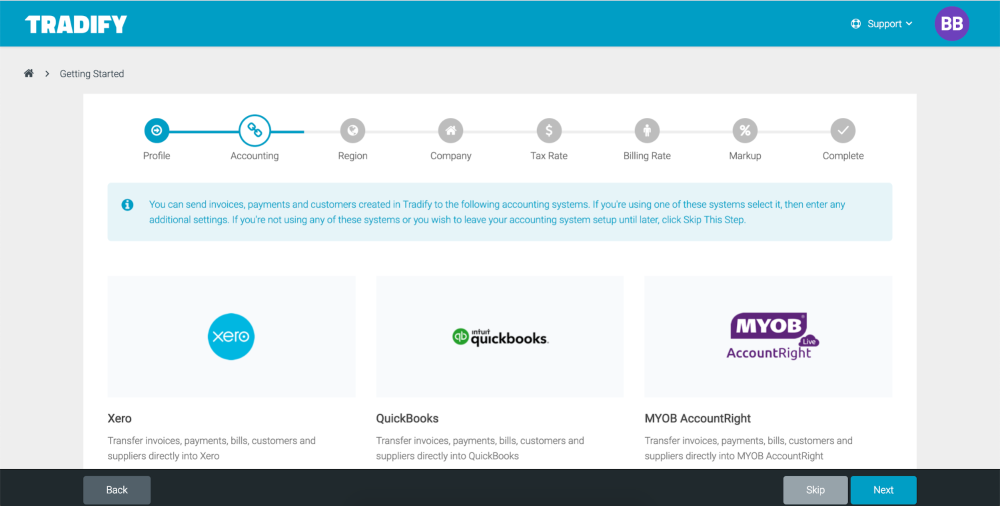Open the BB user avatar menu
Image resolution: width=1000 pixels, height=506 pixels.
pyautogui.click(x=952, y=24)
